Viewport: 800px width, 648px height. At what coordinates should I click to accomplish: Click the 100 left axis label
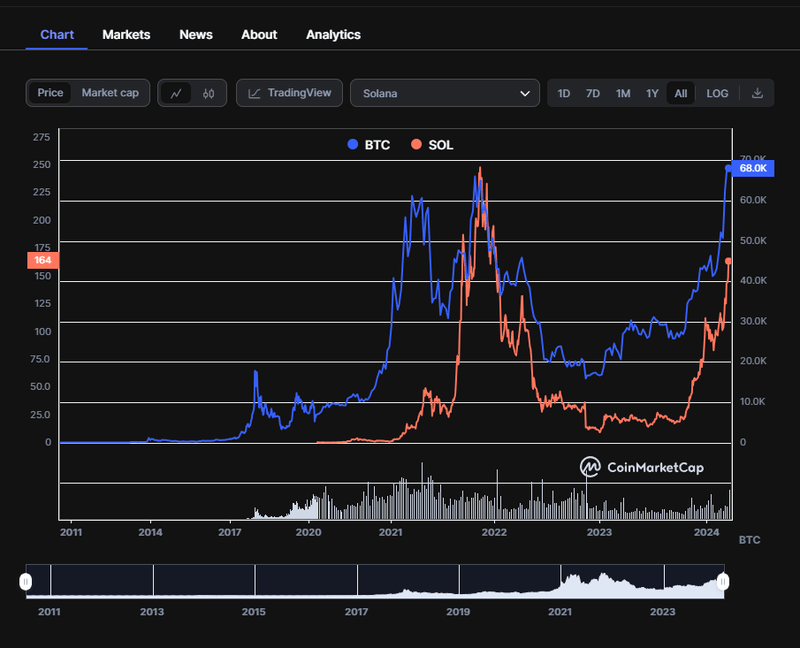(43, 332)
